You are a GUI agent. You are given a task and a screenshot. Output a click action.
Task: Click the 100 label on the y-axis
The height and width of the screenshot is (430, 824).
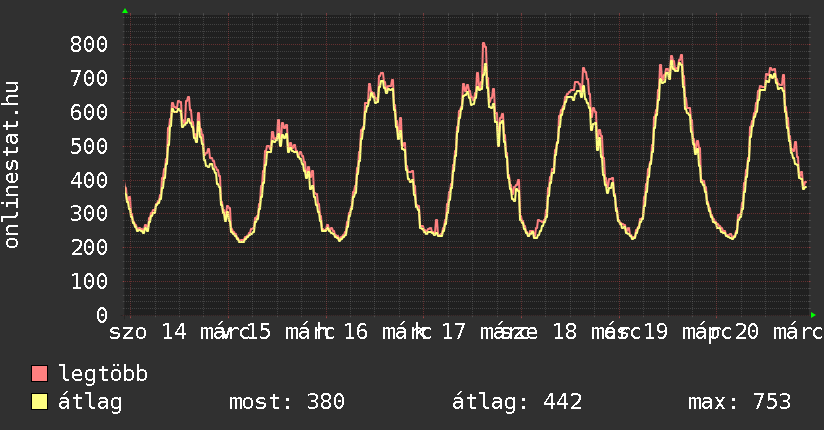tap(89, 282)
